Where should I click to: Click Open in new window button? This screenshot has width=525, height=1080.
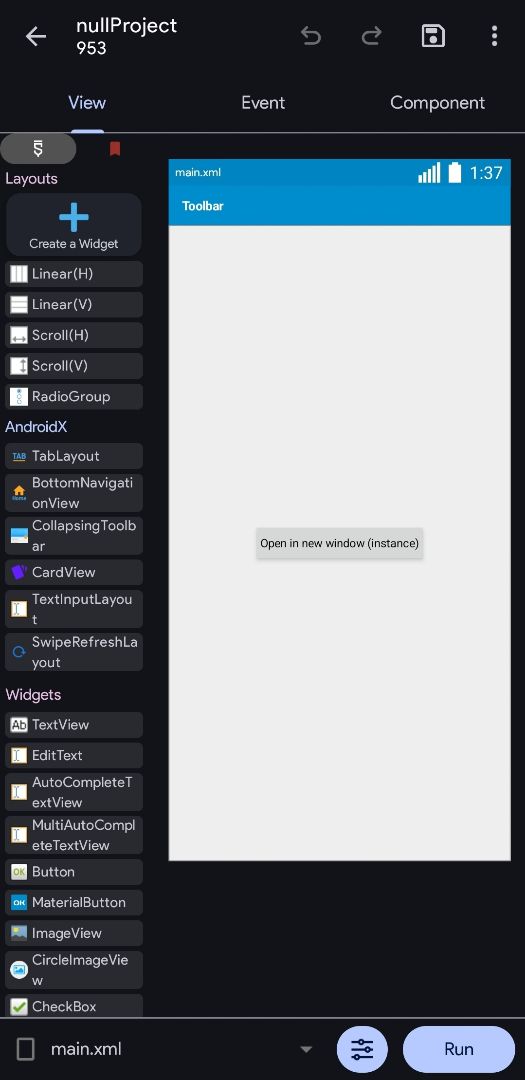coord(340,543)
